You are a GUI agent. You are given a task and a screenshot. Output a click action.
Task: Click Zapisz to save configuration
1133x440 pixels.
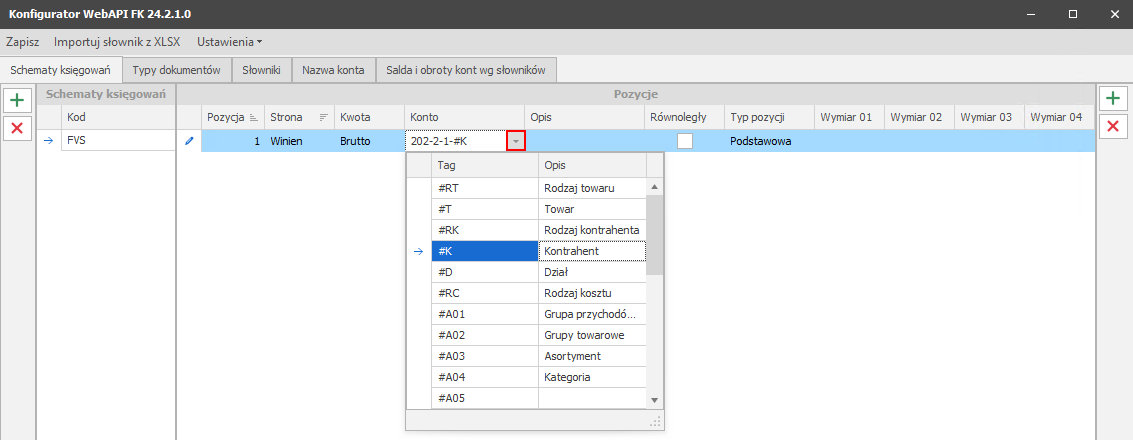(22, 42)
